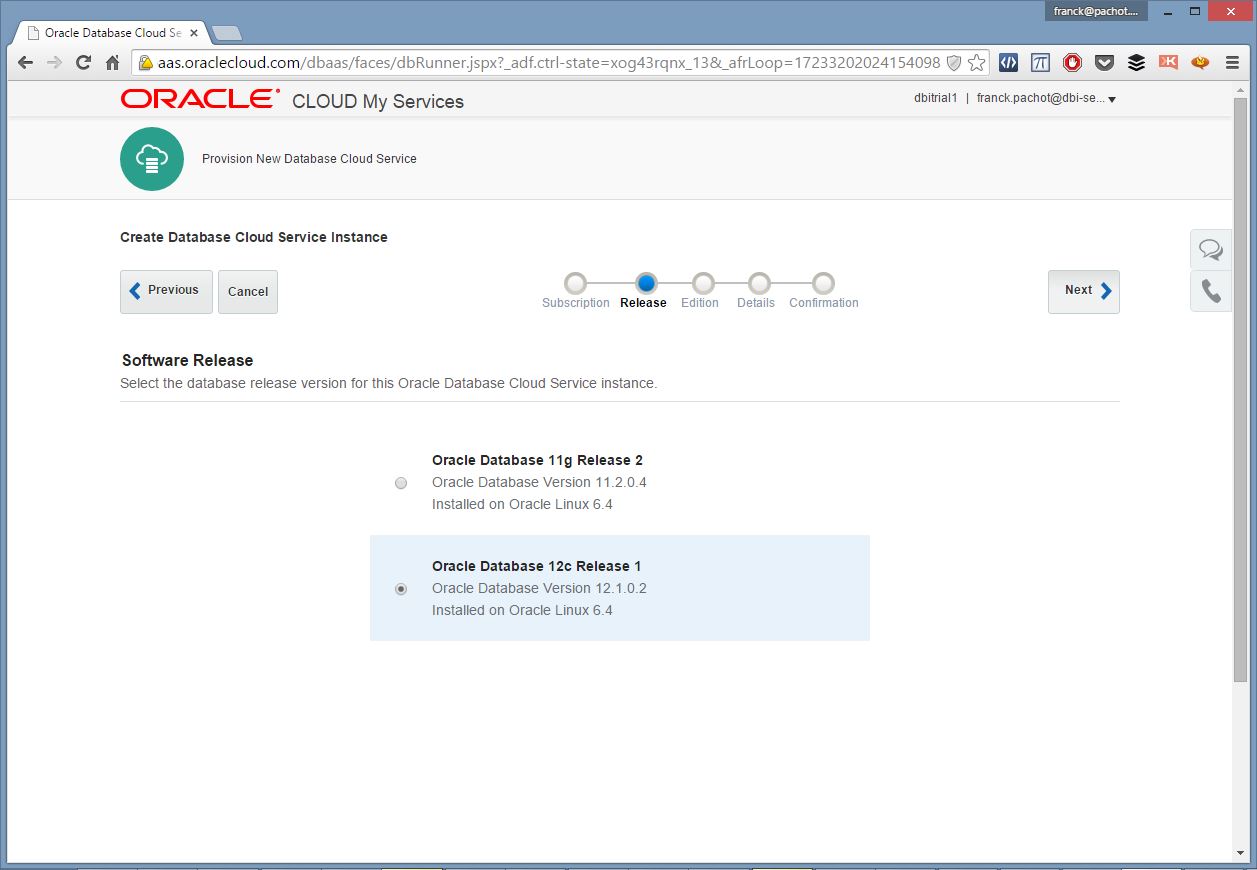Click the franck@pachot profile button in title bar
1257x870 pixels.
tap(1096, 11)
